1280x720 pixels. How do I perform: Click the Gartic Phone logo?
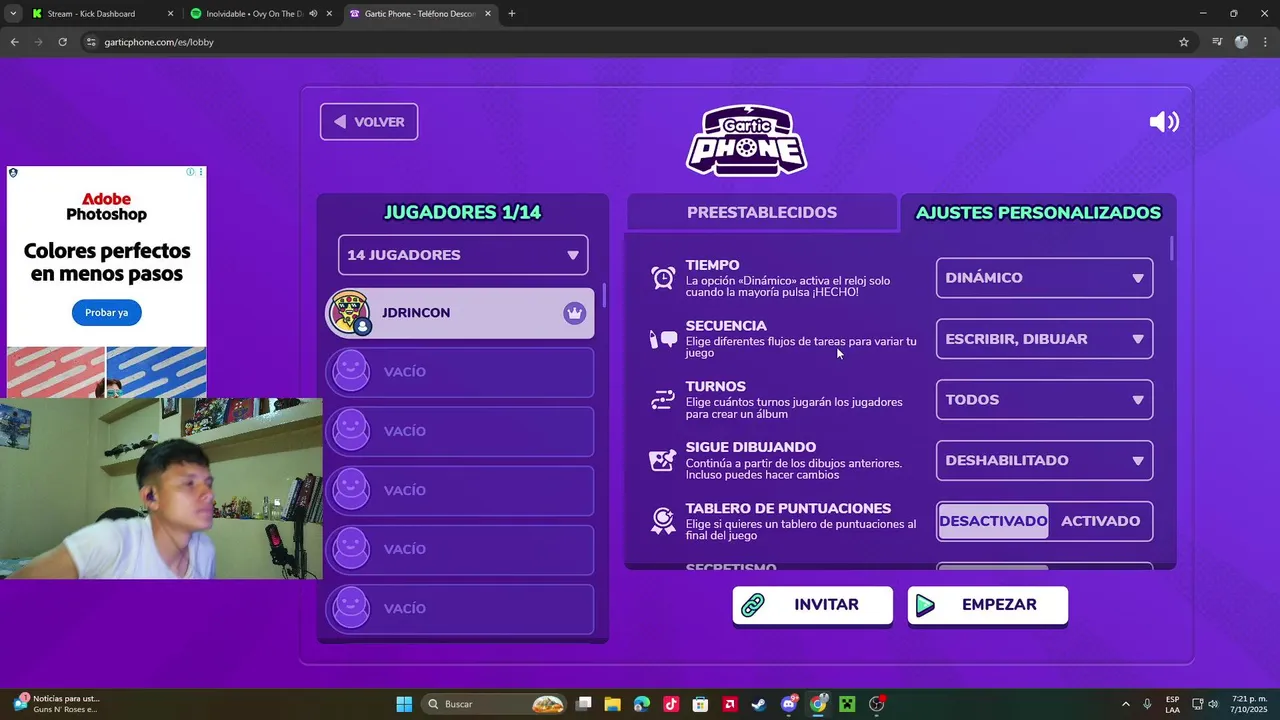[x=746, y=140]
